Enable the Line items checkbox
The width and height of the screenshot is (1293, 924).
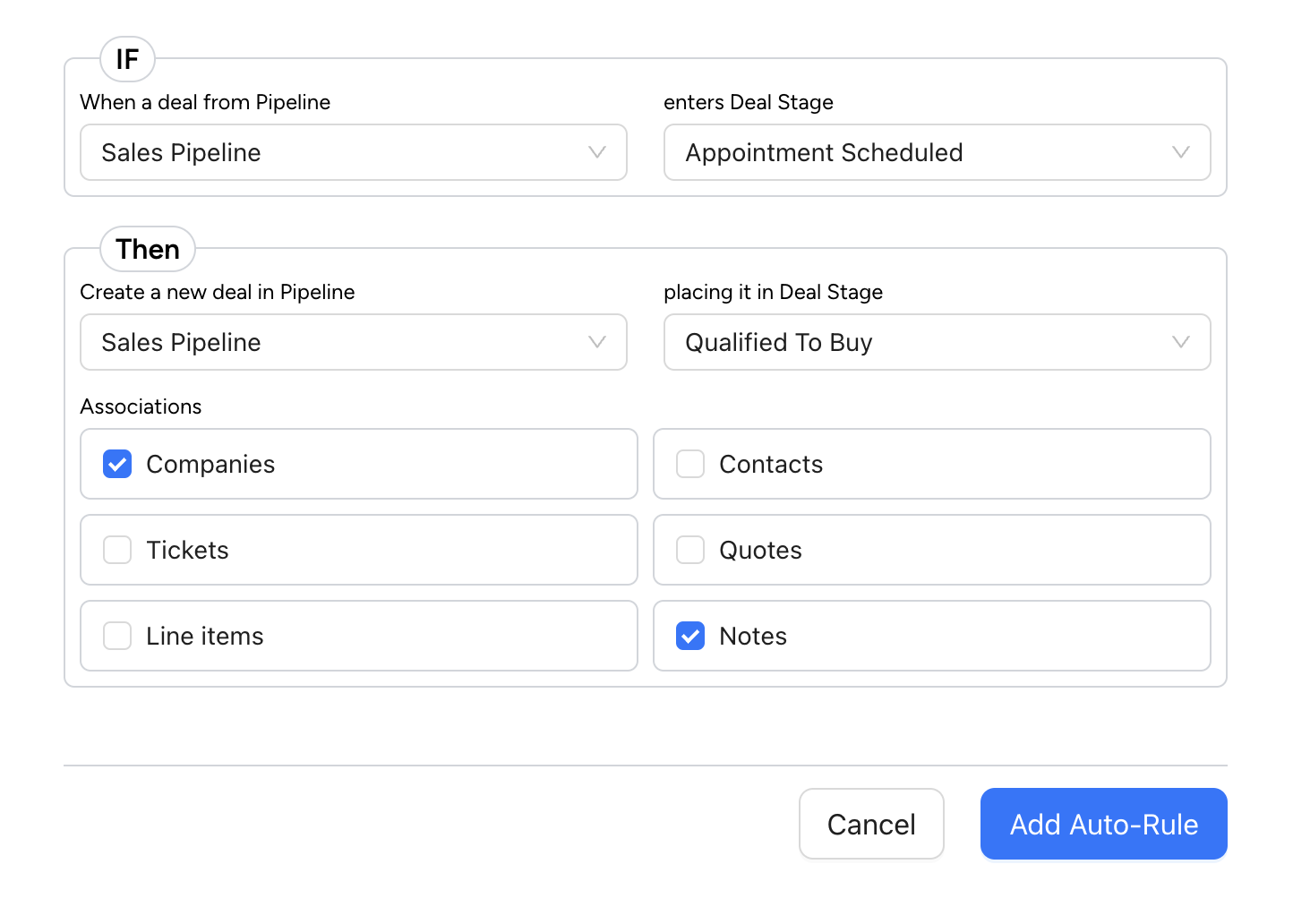tap(117, 636)
